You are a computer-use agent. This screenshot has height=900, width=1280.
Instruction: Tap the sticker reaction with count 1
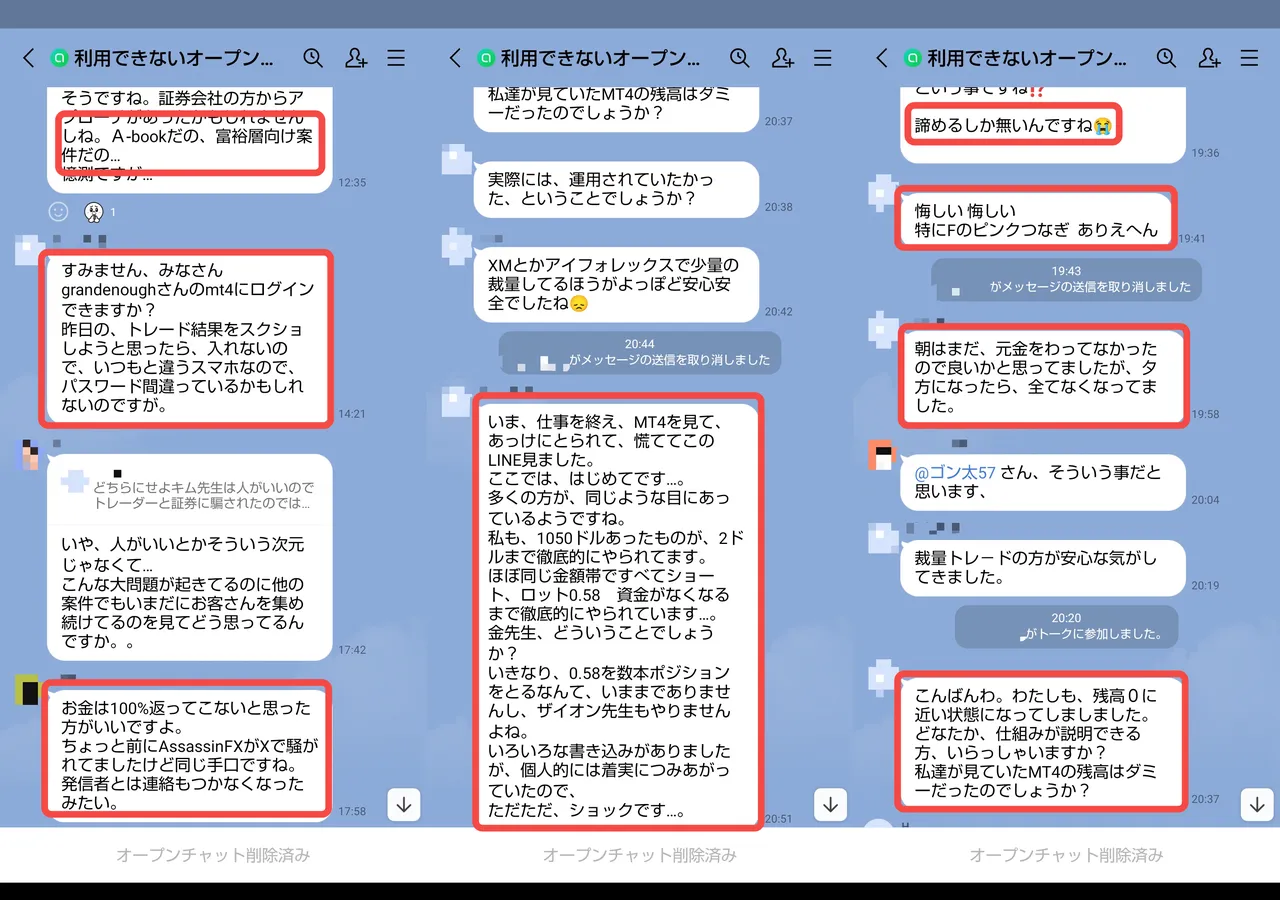click(x=94, y=212)
